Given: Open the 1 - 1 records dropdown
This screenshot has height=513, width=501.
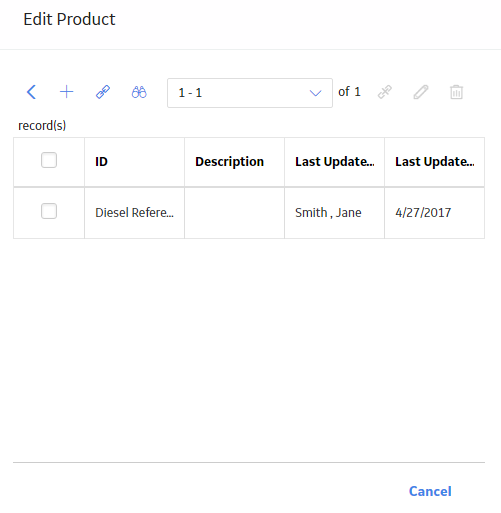Looking at the screenshot, I should pos(250,93).
